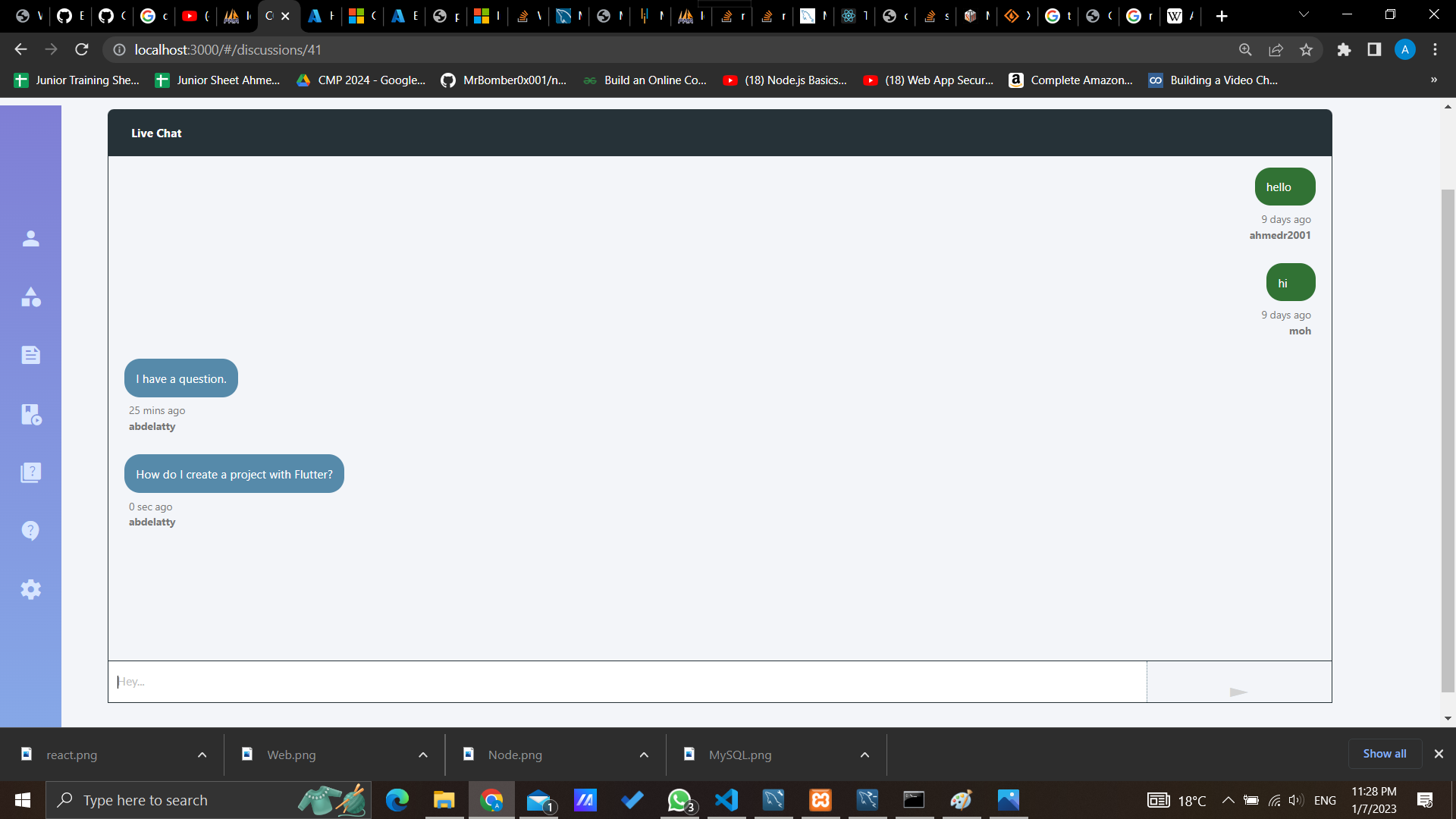Image resolution: width=1456 pixels, height=819 pixels.
Task: Open a new browser tab
Action: (1222, 16)
